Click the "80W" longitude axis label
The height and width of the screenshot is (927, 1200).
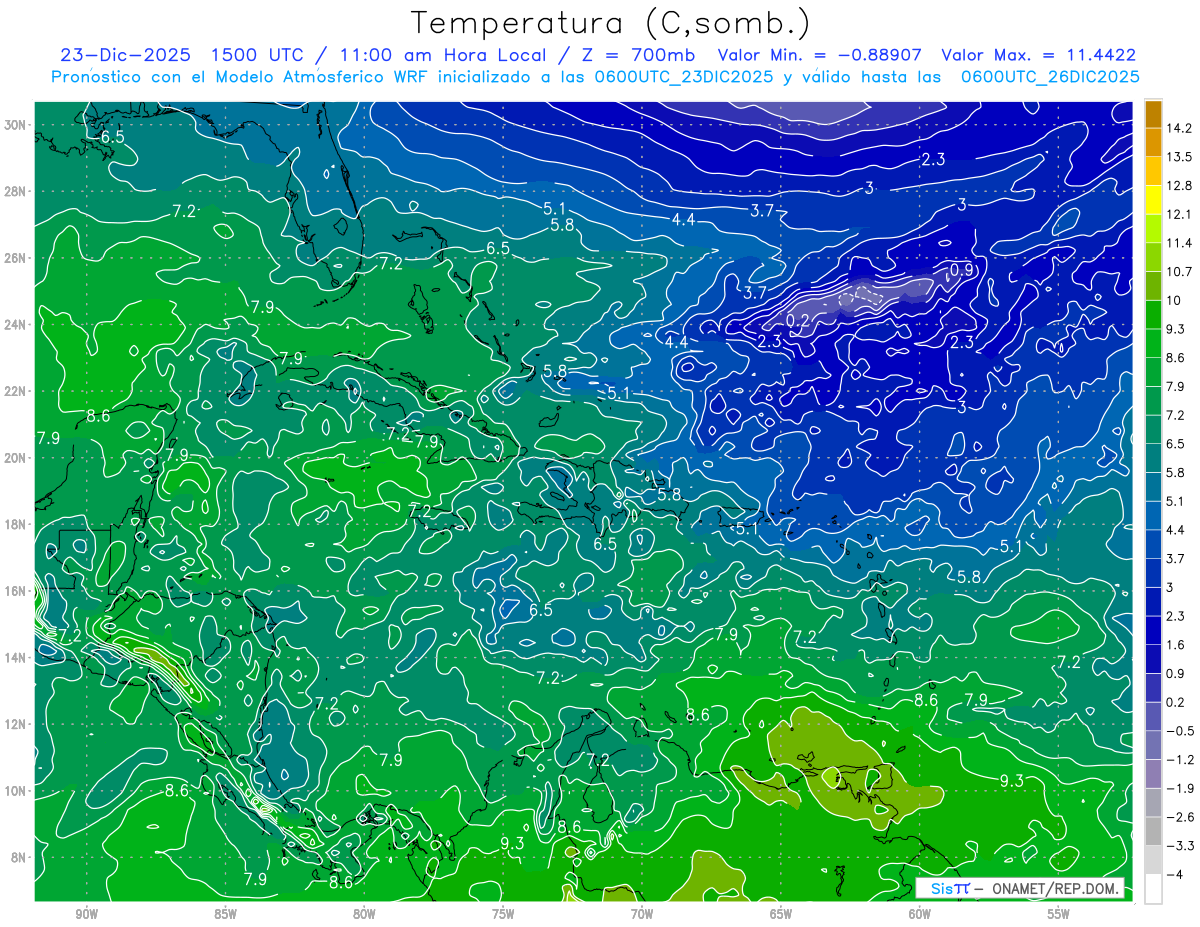point(364,914)
